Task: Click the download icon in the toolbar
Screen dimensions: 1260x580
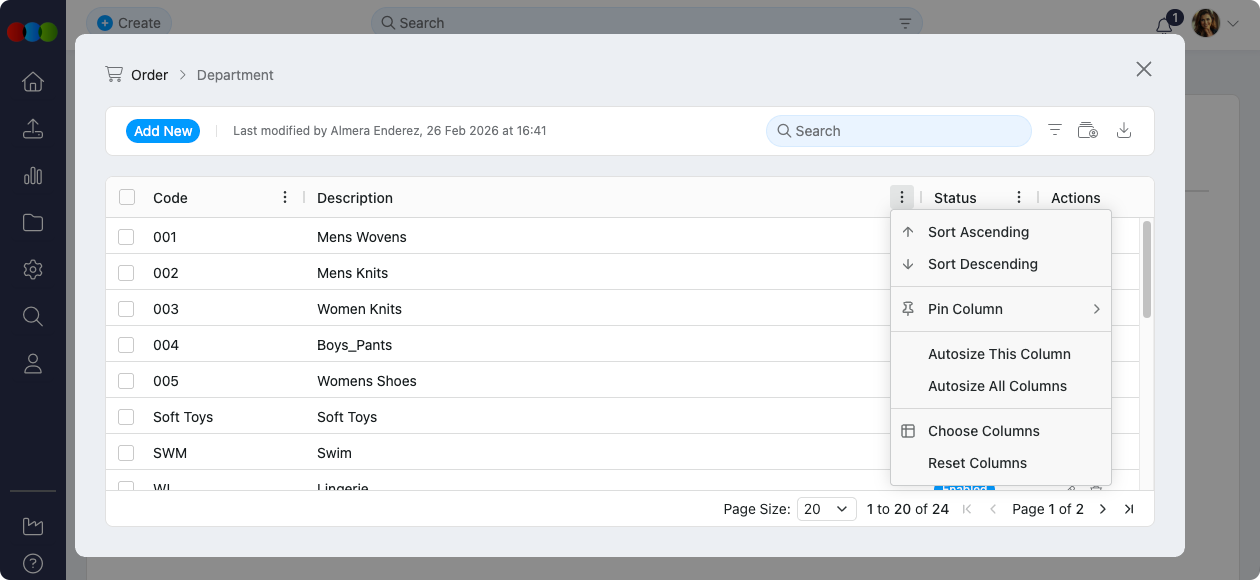Action: [1124, 130]
